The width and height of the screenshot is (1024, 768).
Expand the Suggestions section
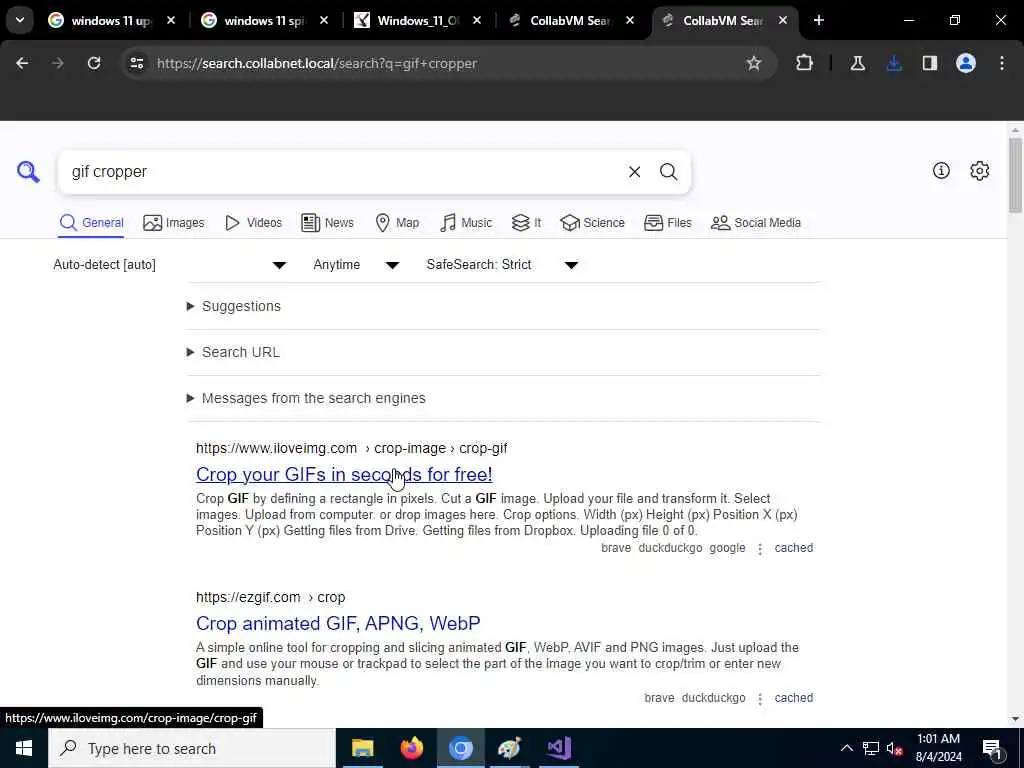[234, 306]
